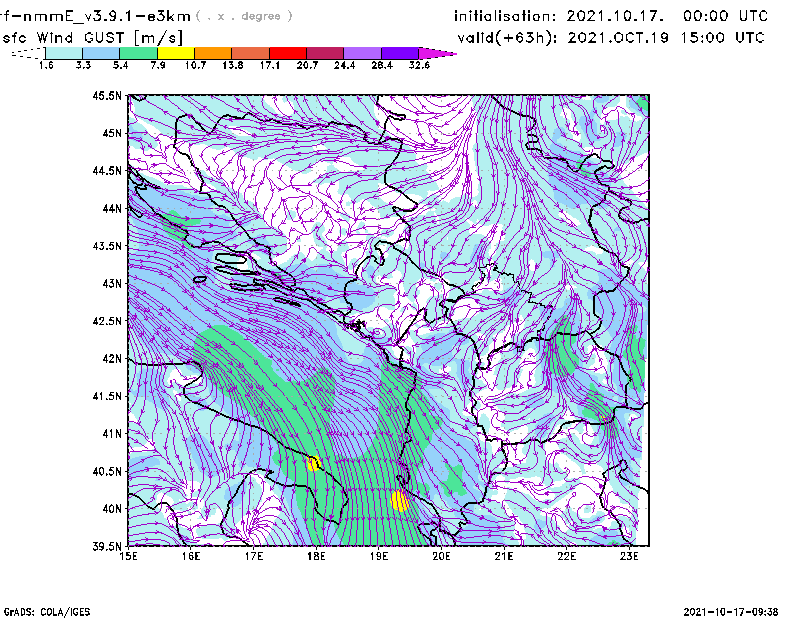This screenshot has height=618, width=800.
Task: Click the crimson 20.7–24.4 legend swatch
Action: coord(325,53)
